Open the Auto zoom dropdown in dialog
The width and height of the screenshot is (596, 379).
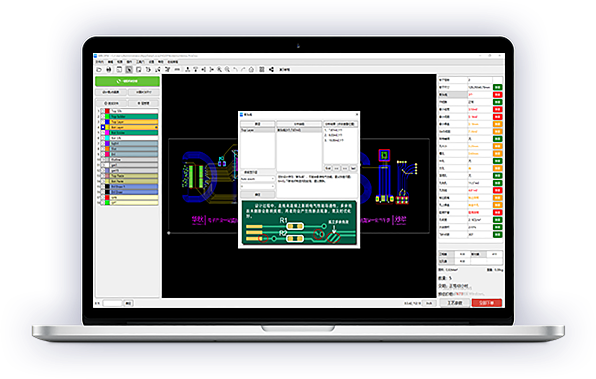pyautogui.click(x=257, y=179)
